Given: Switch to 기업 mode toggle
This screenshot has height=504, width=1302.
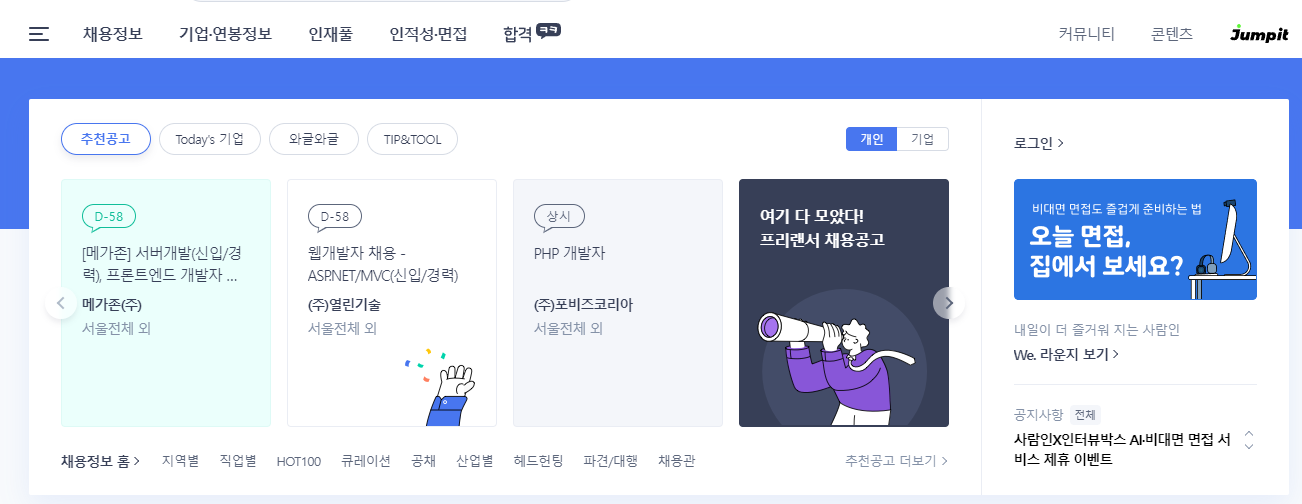Looking at the screenshot, I should [x=922, y=139].
